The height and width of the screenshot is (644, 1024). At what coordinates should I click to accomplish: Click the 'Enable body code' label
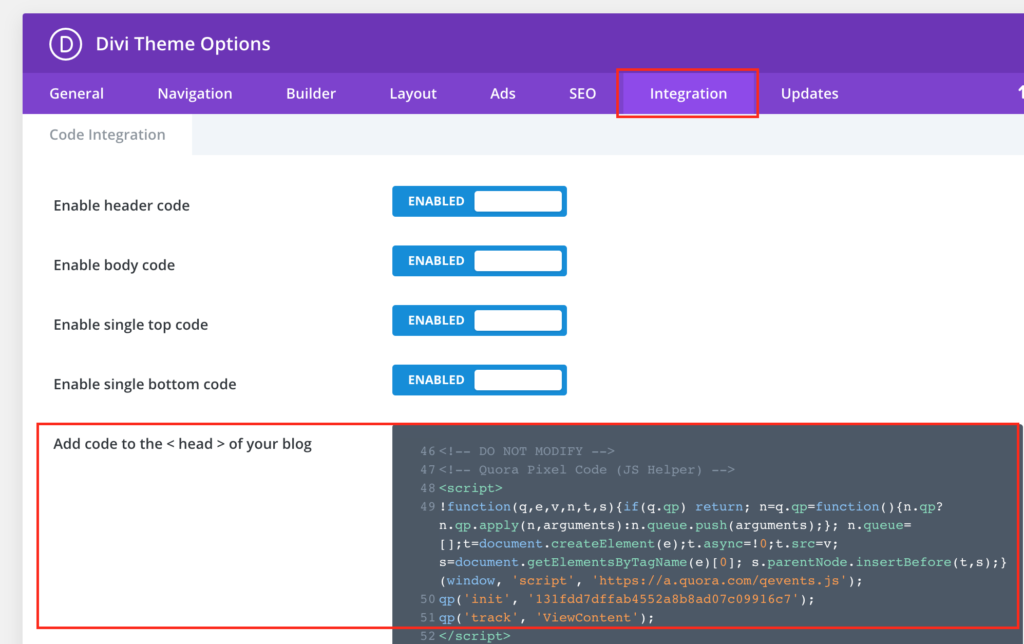click(114, 265)
